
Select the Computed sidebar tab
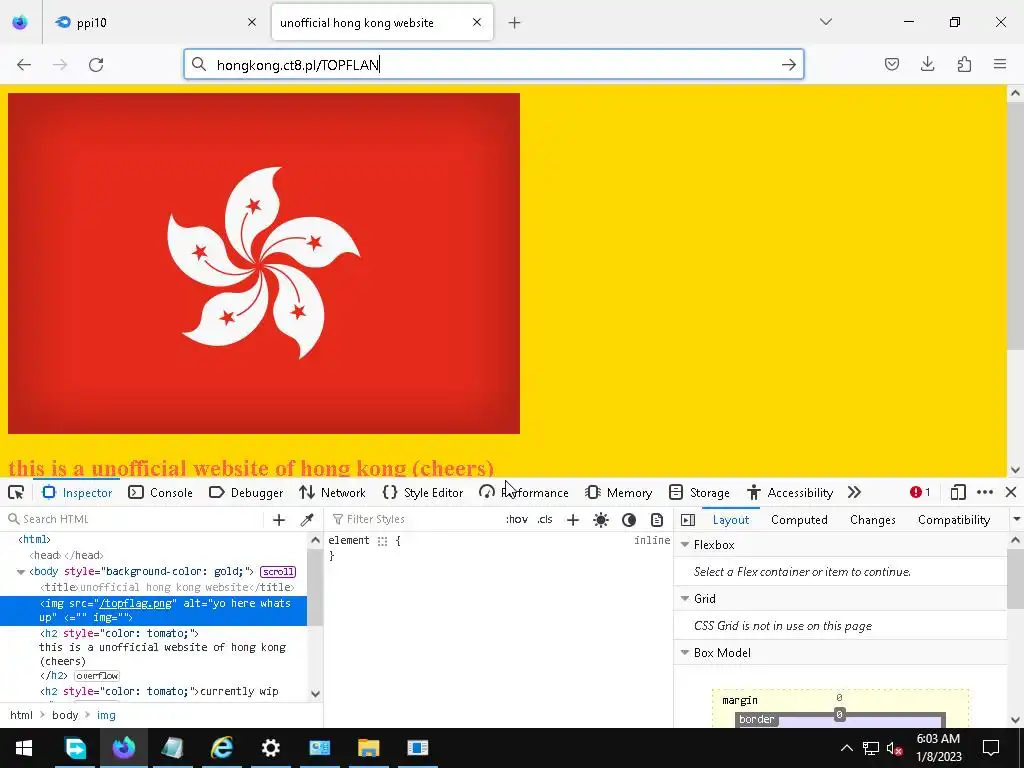click(799, 520)
